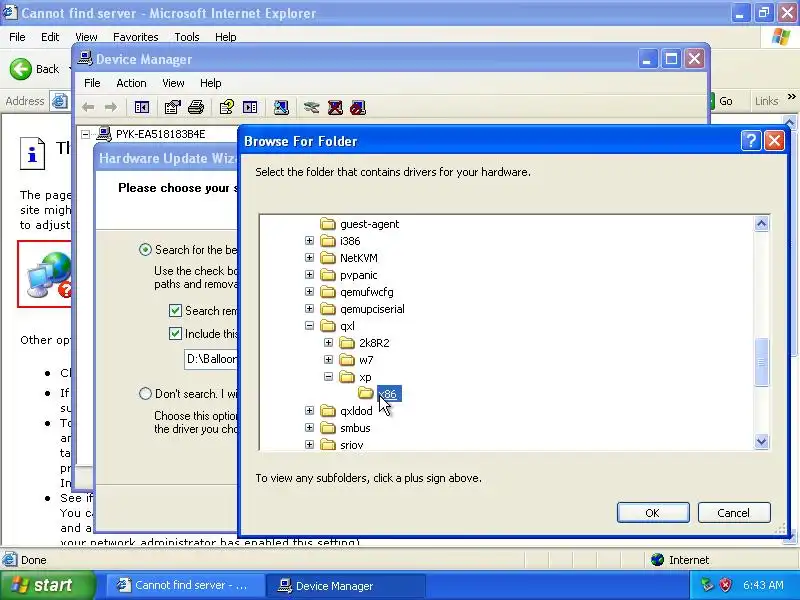Toggle 'Include this location' checkbox
The height and width of the screenshot is (600, 800).
coord(175,333)
